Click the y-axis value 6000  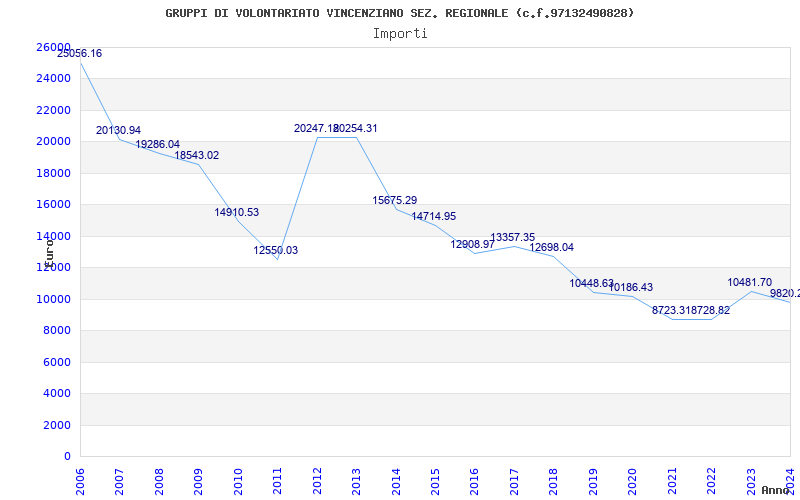(57, 362)
